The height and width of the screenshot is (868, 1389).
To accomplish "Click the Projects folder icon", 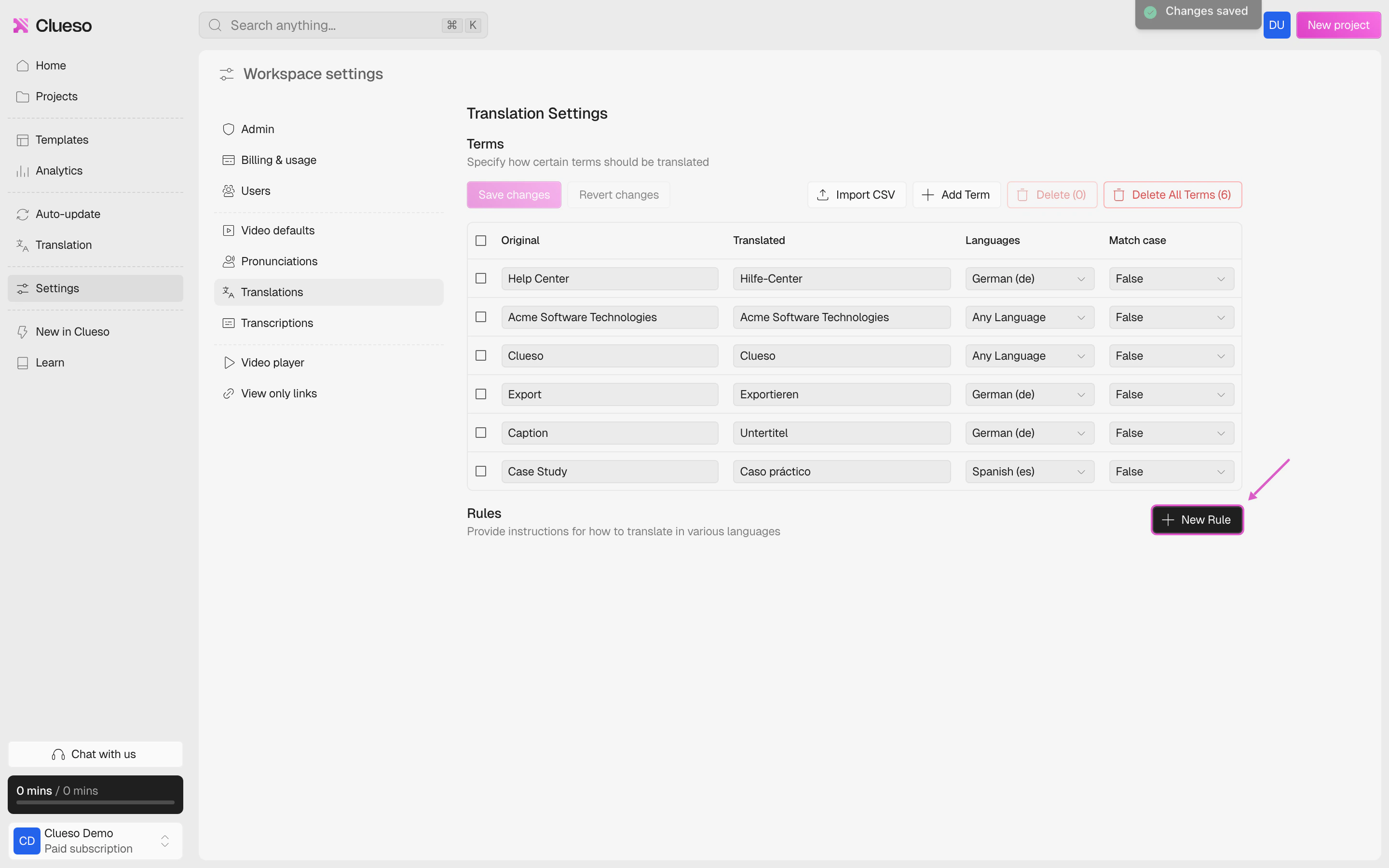I will pyautogui.click(x=22, y=96).
